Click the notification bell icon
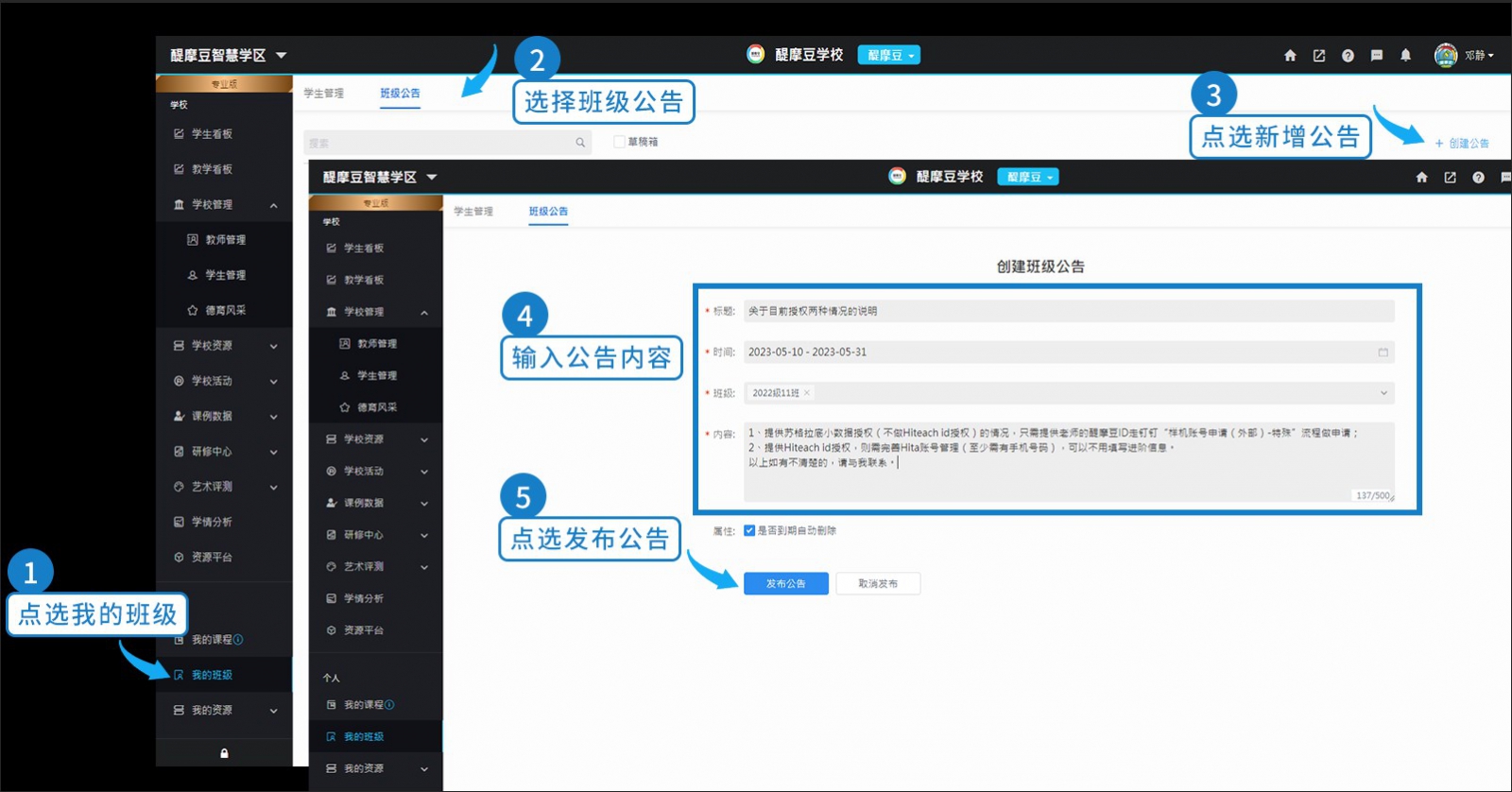The height and width of the screenshot is (792, 1512). tap(1405, 56)
